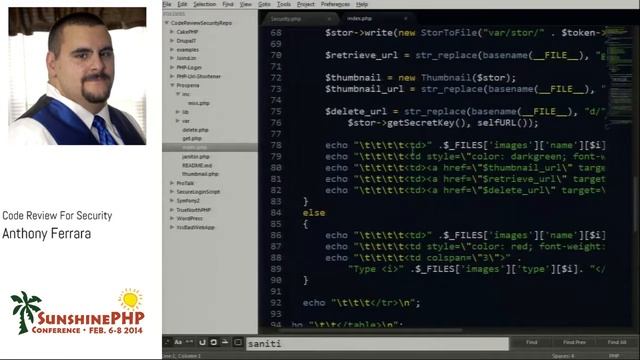
Task: Toggle highlight matches icon in find bar
Action: 225,342
